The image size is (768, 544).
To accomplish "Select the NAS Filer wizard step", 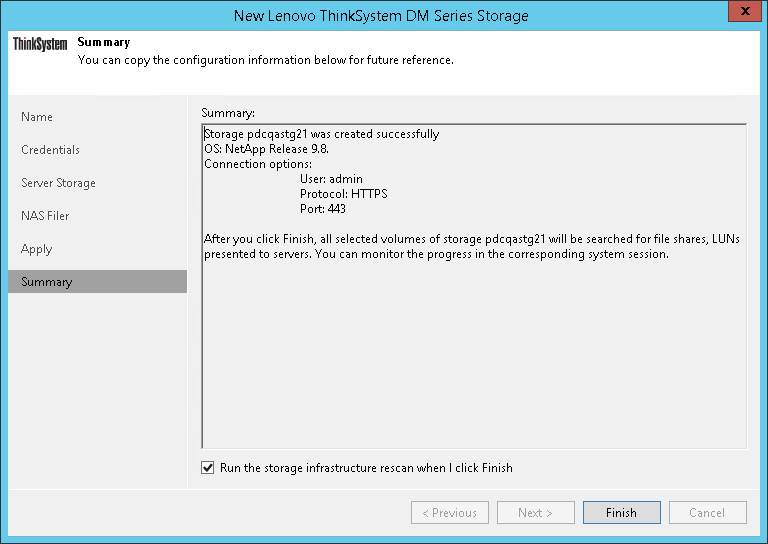I will click(x=45, y=216).
